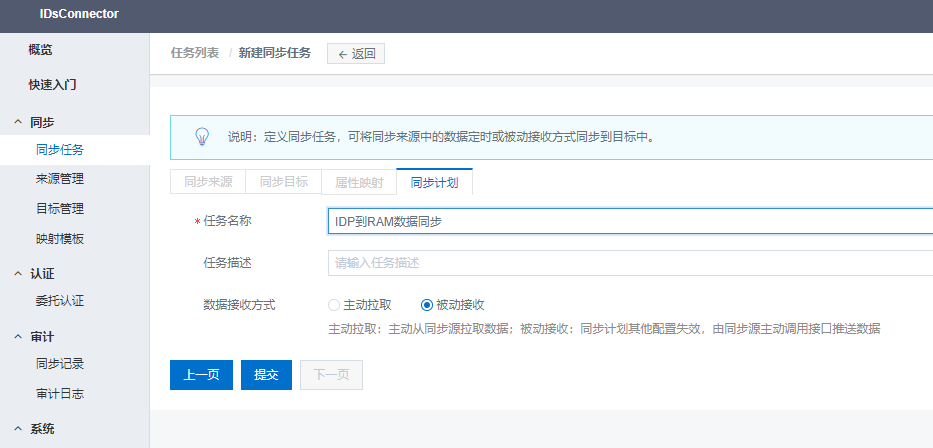Open 审计日志 from the sidebar
933x448 pixels.
(59, 394)
